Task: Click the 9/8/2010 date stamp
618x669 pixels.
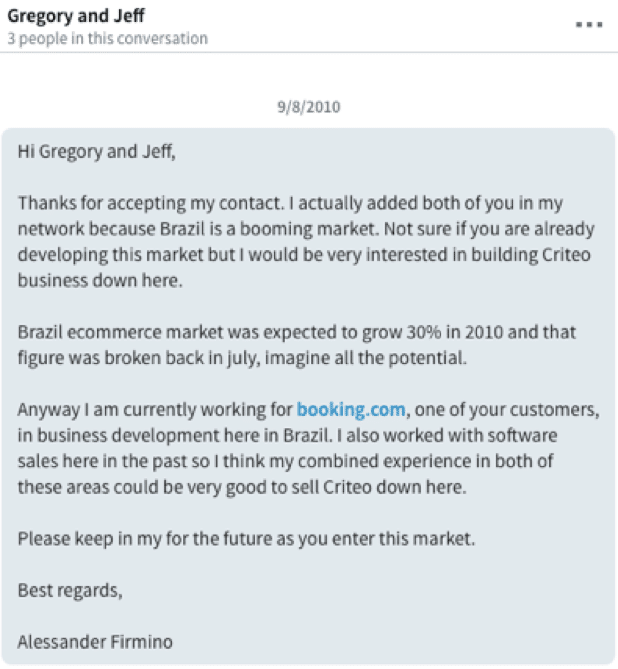Action: 309,107
